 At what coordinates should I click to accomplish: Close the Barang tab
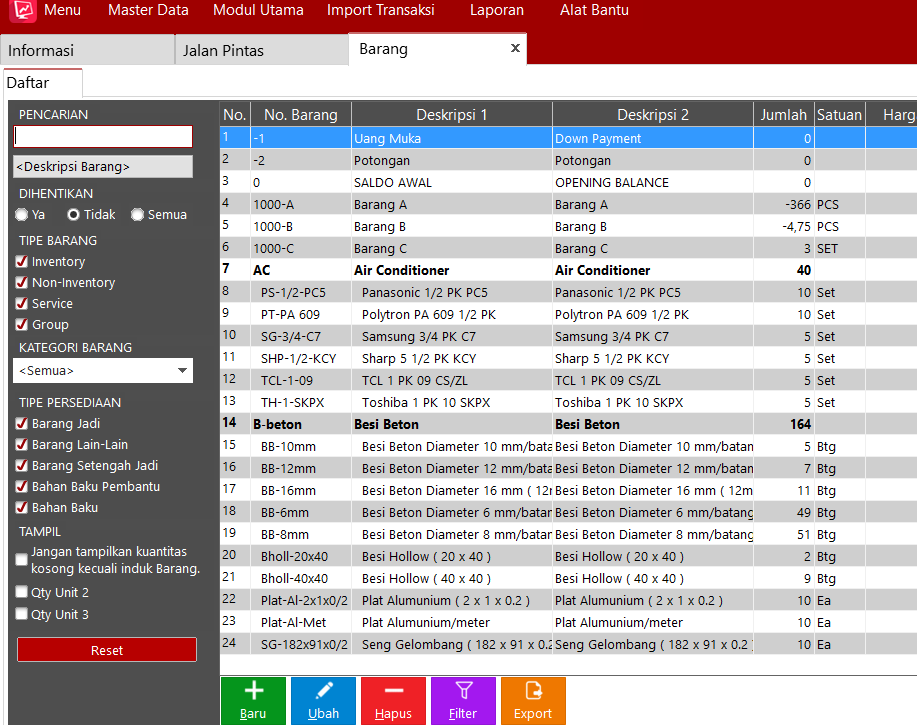point(515,48)
